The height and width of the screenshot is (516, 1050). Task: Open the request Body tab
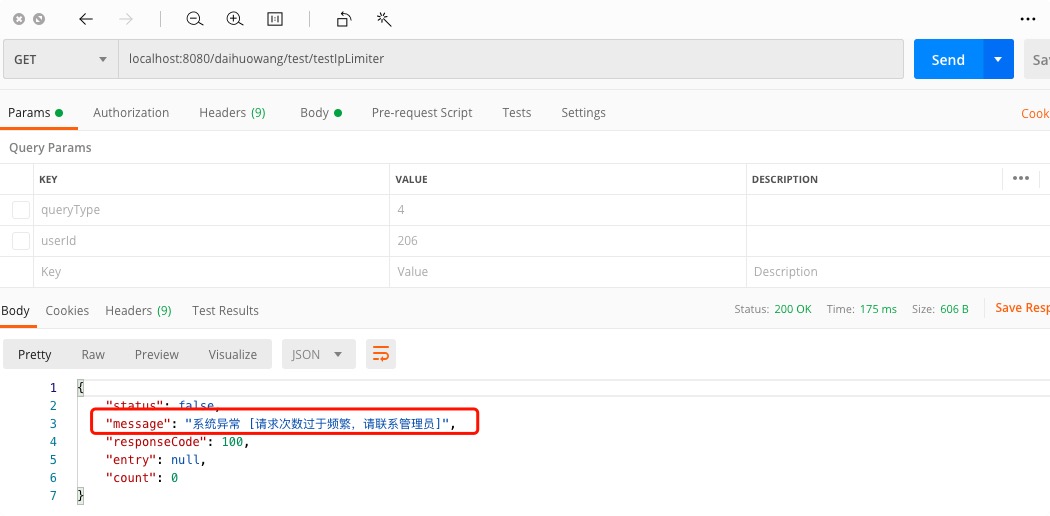[321, 112]
